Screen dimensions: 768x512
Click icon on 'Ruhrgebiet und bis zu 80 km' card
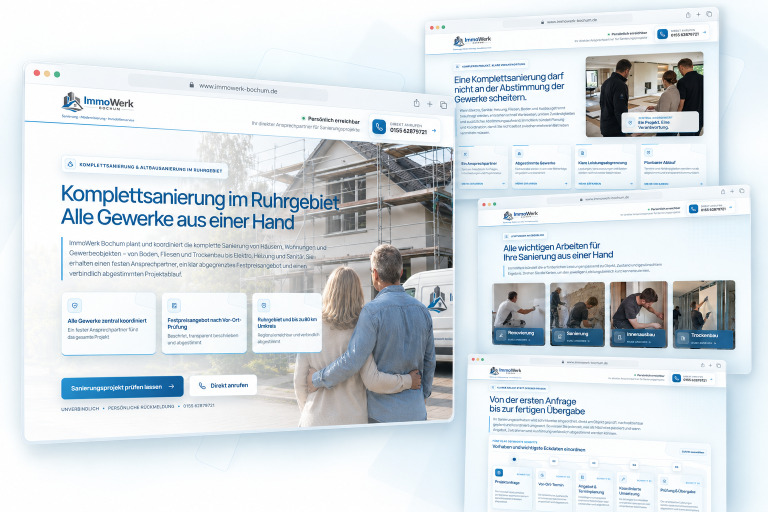coord(264,306)
